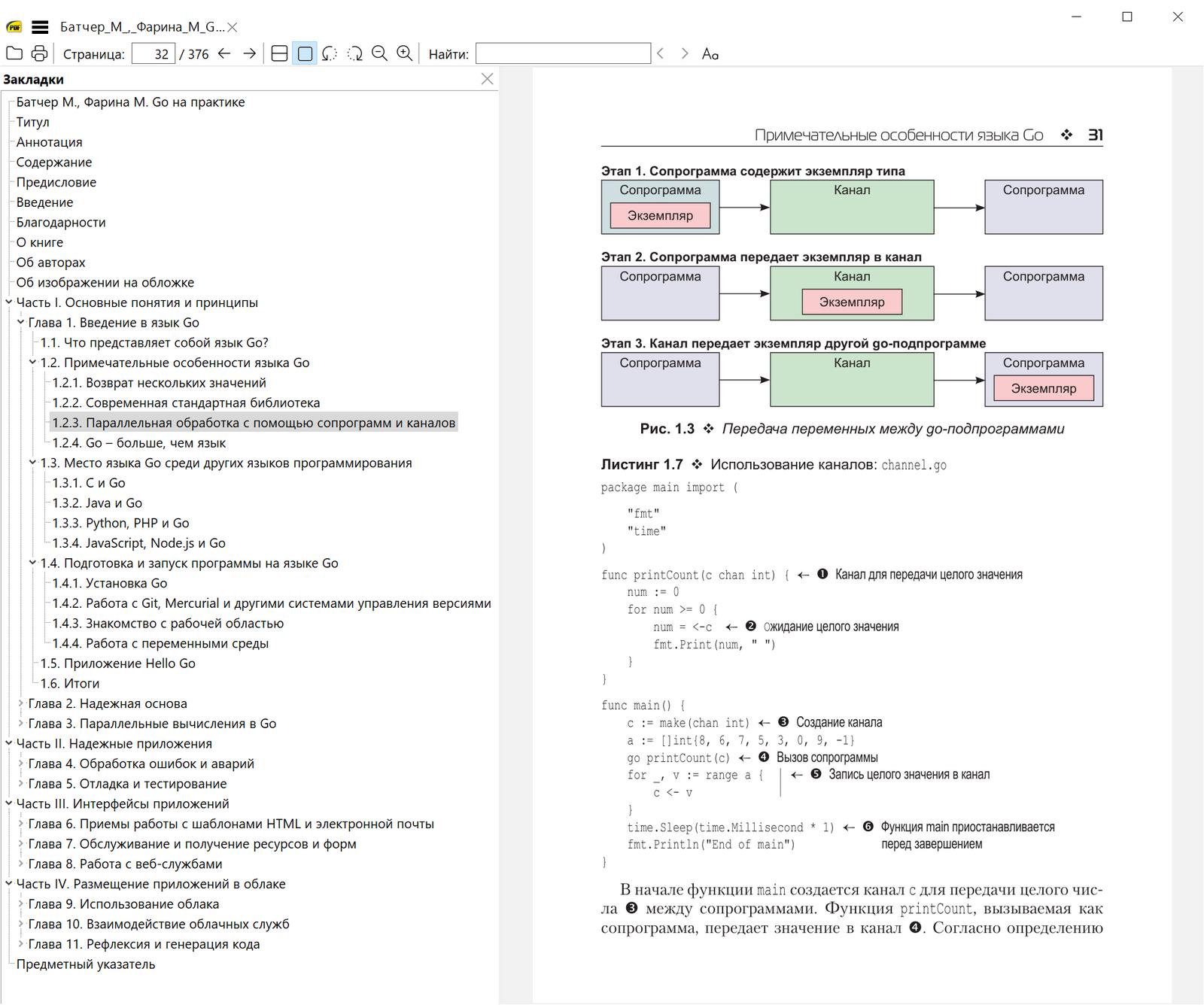Rotate the page left

tap(330, 53)
